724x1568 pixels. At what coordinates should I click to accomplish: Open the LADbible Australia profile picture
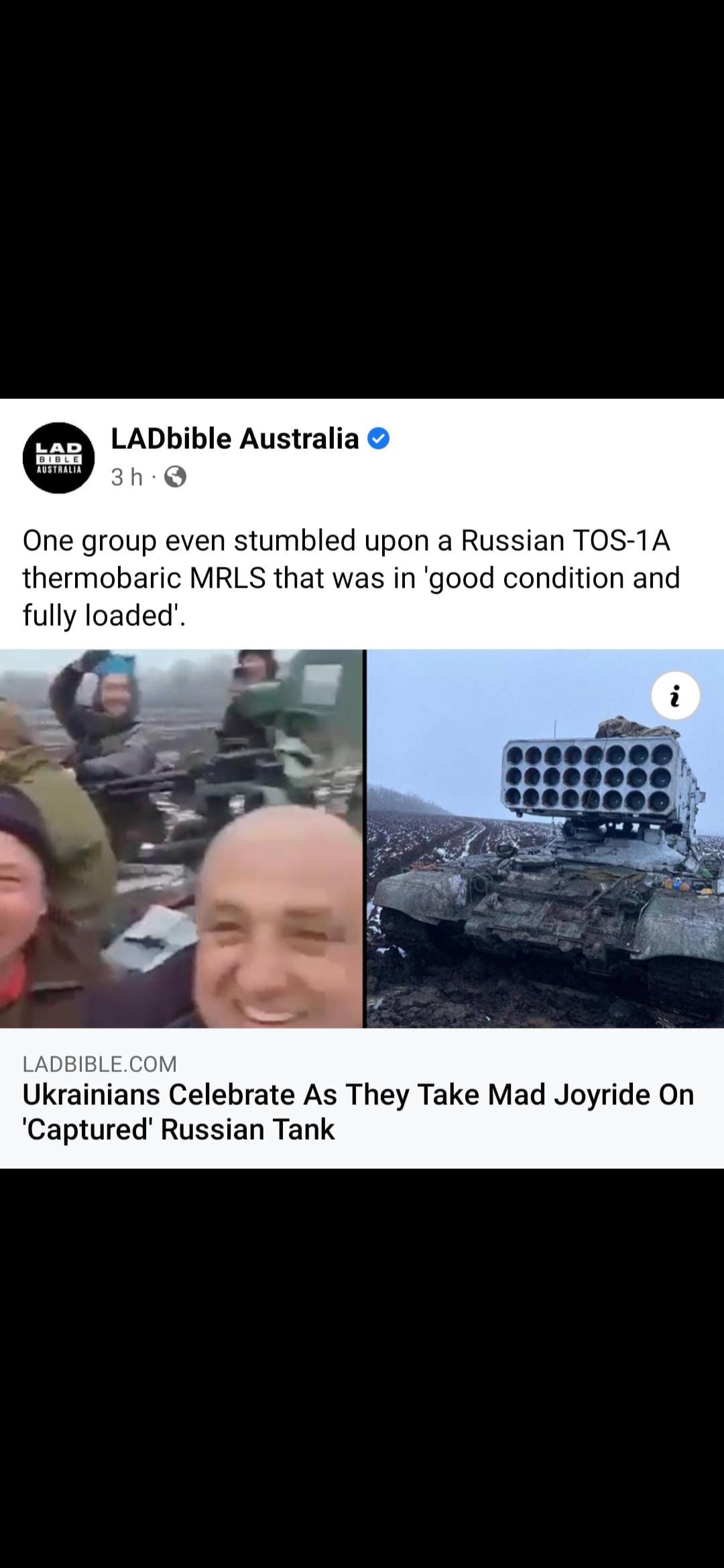click(59, 458)
